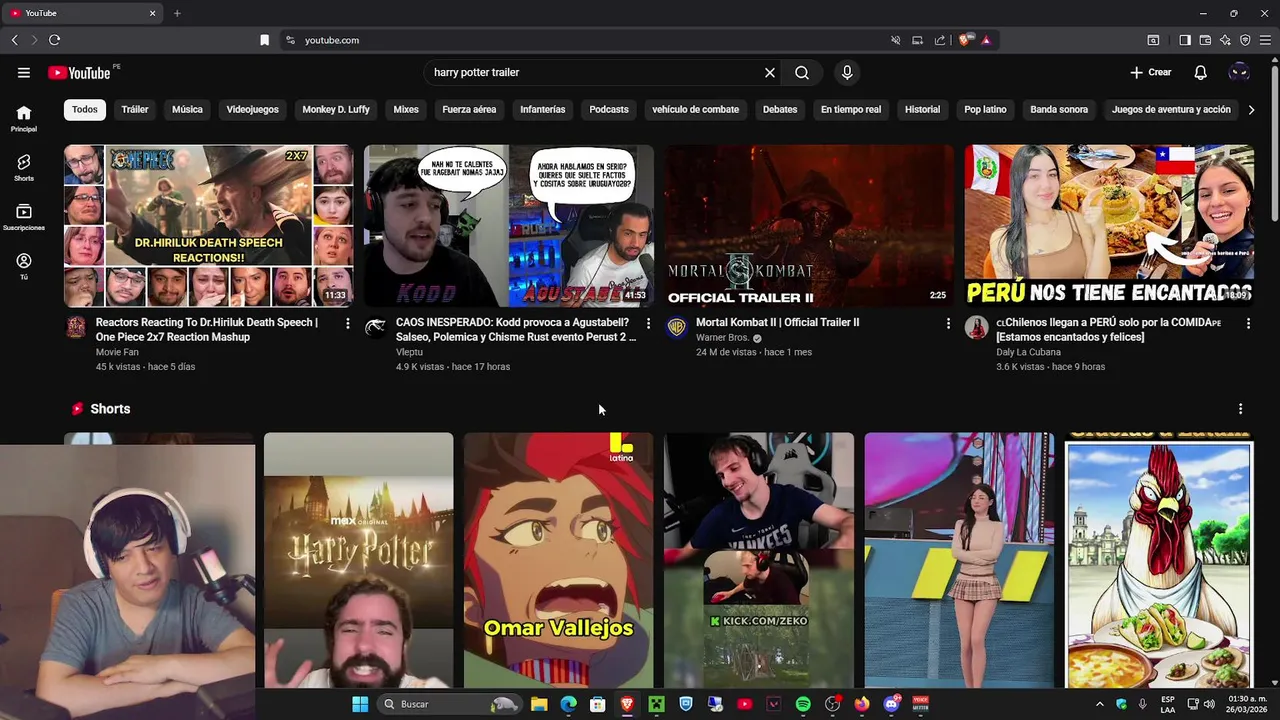Open Brave Shields lion icon
Image resolution: width=1280 pixels, height=720 pixels.
(964, 40)
